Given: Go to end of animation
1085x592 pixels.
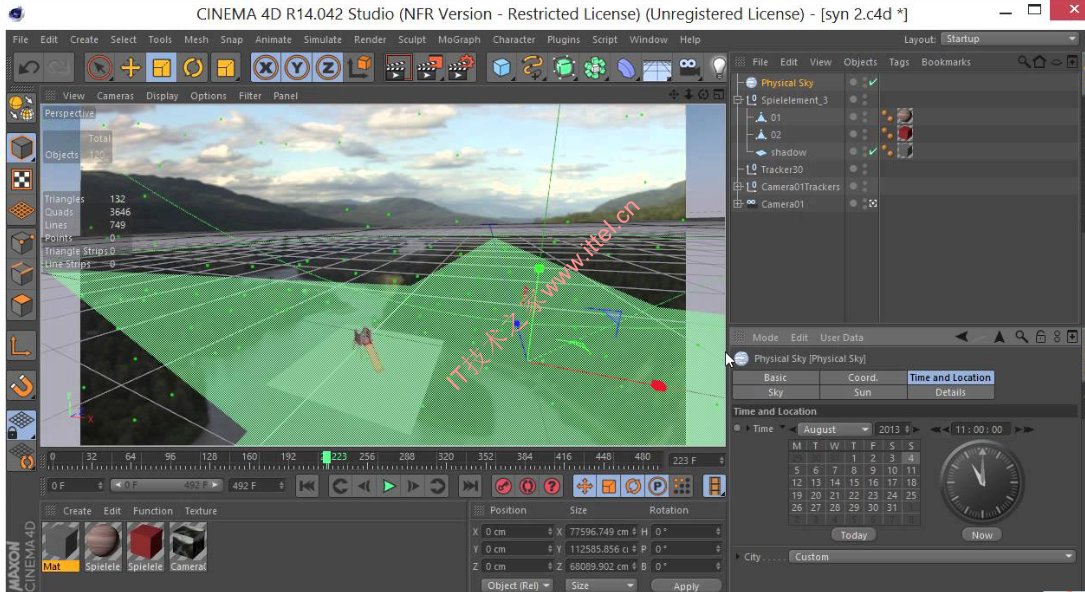Looking at the screenshot, I should 470,486.
